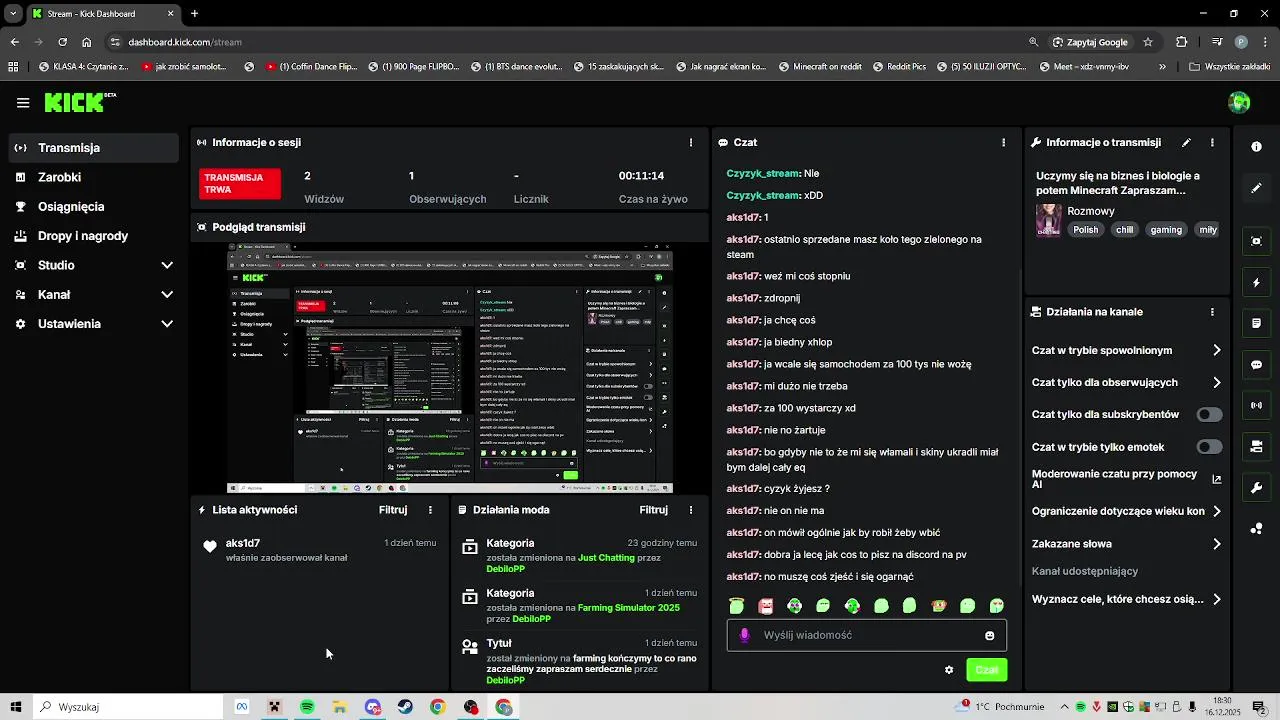The height and width of the screenshot is (720, 1280).
Task: Show hidden icons in system tray
Action: coord(1063,707)
